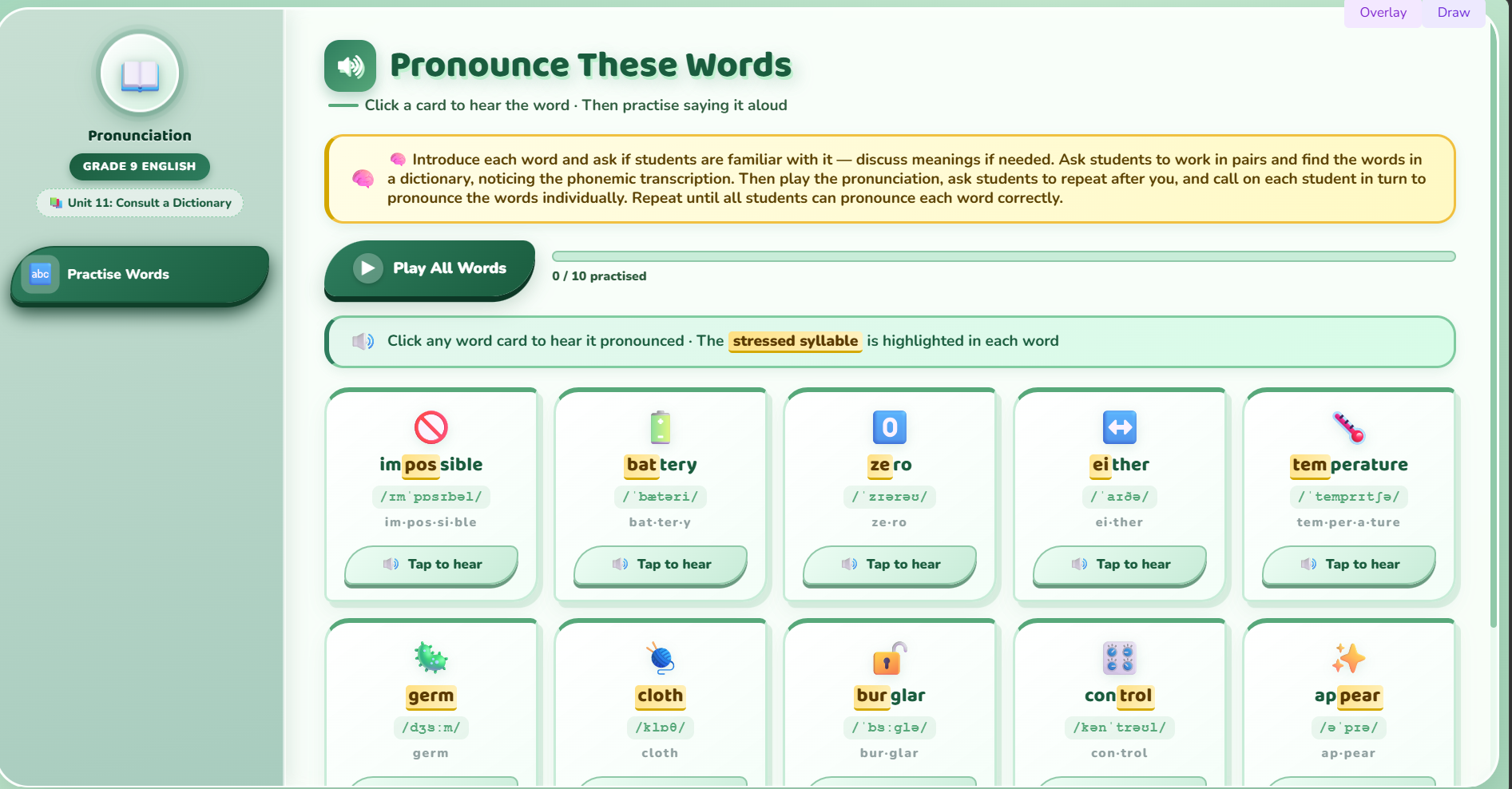Click the green battery icon
This screenshot has width=1512, height=789.
pos(661,427)
